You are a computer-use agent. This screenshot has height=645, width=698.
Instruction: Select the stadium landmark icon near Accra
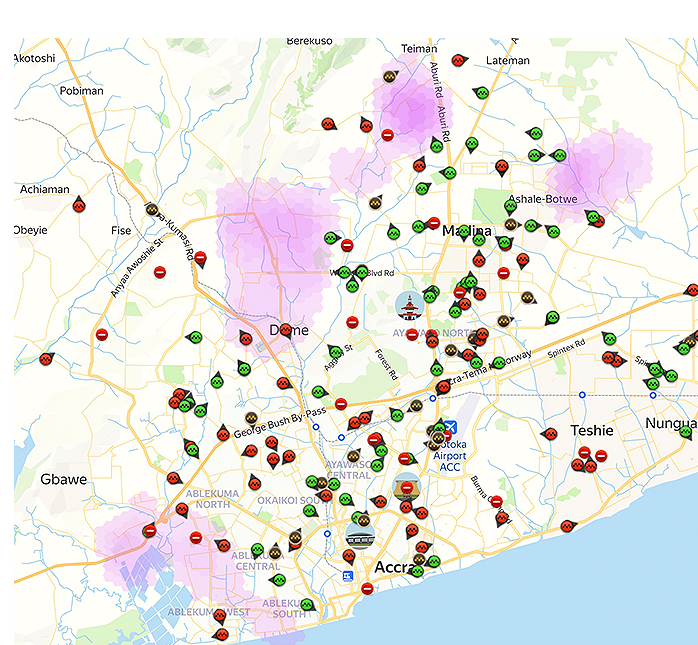[360, 534]
